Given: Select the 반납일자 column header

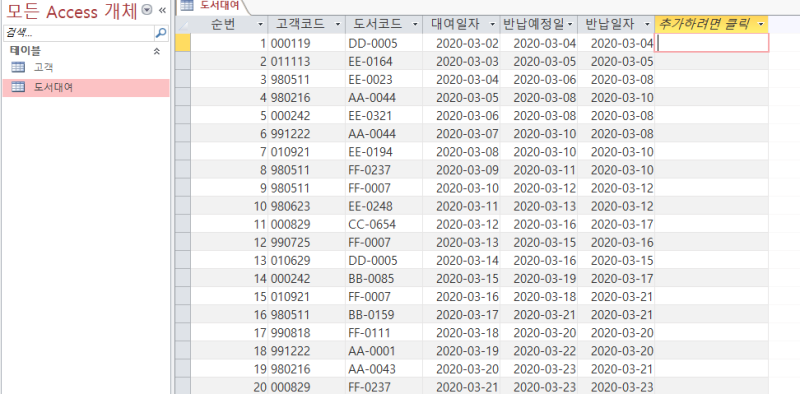Looking at the screenshot, I should [616, 24].
